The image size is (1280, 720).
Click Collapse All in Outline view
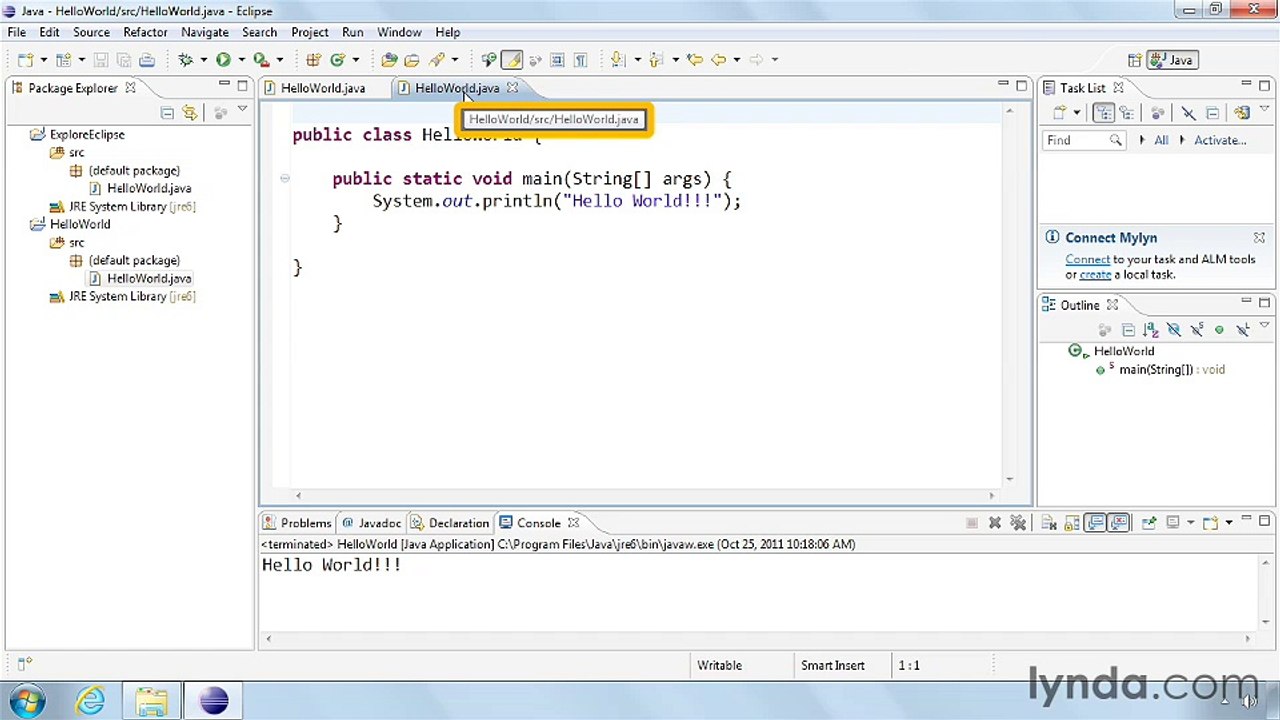(x=1128, y=330)
